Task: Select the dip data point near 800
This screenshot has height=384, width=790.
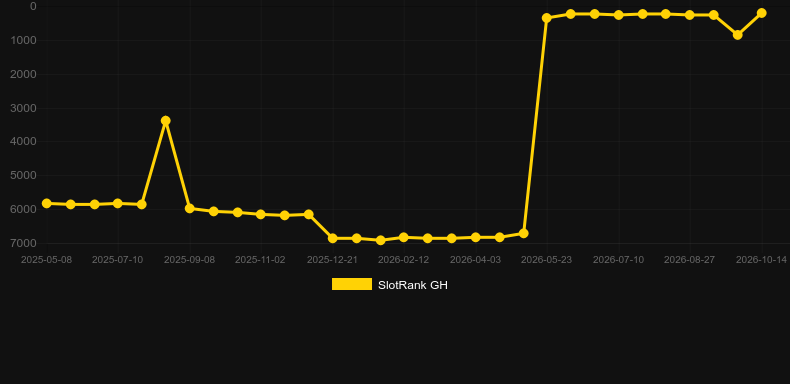Action: point(738,35)
